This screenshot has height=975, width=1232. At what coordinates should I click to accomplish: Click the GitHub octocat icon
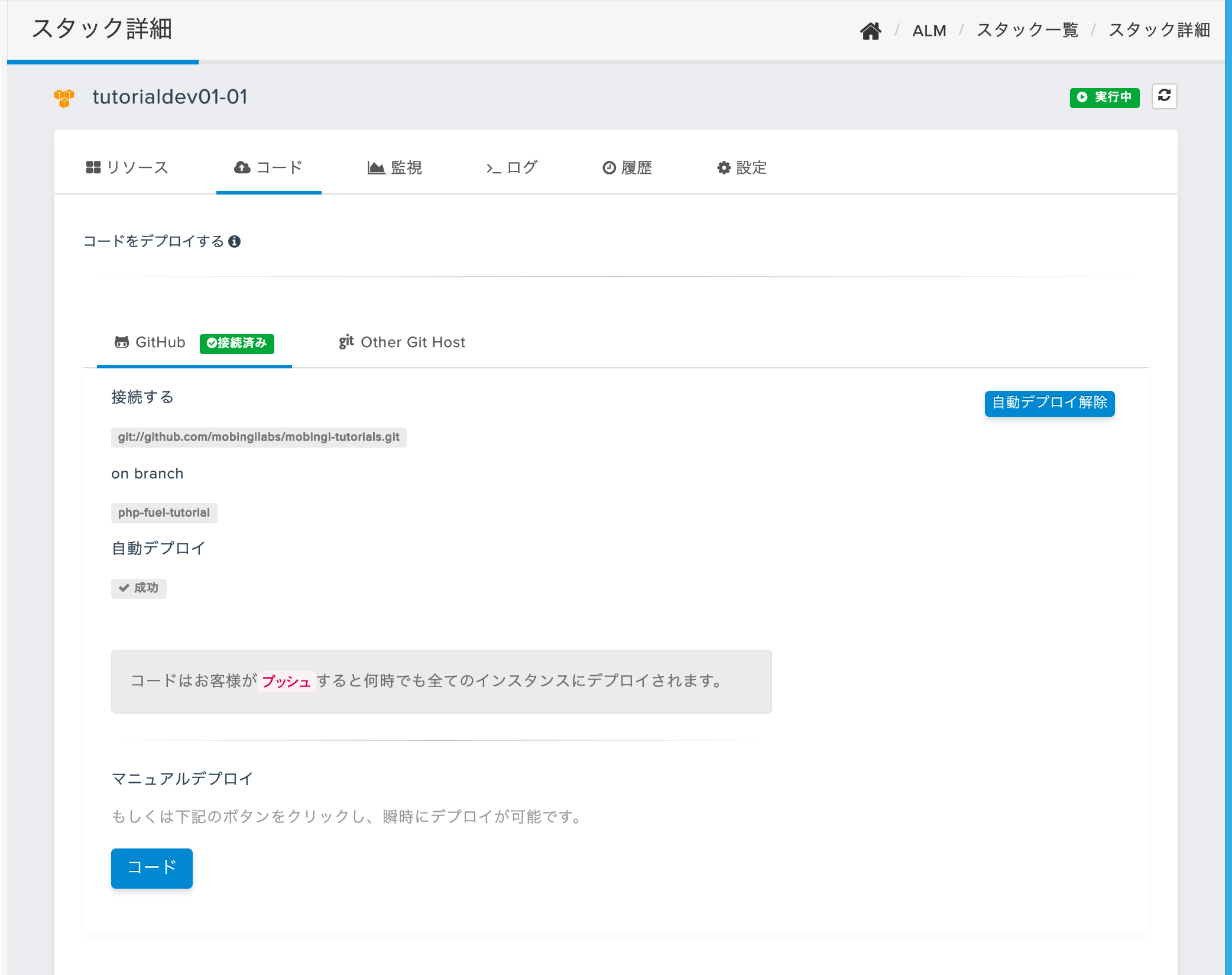point(122,342)
